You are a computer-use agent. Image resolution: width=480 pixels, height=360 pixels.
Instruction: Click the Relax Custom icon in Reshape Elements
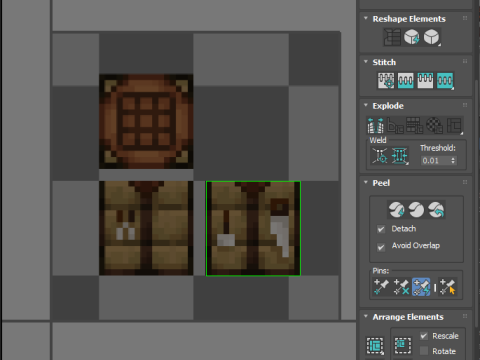point(432,37)
